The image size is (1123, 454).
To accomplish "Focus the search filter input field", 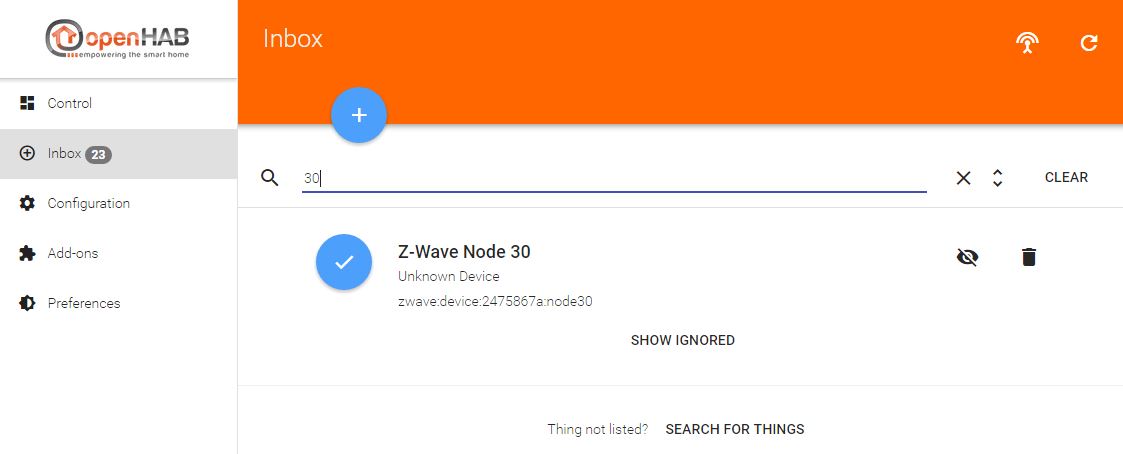I will click(x=614, y=178).
